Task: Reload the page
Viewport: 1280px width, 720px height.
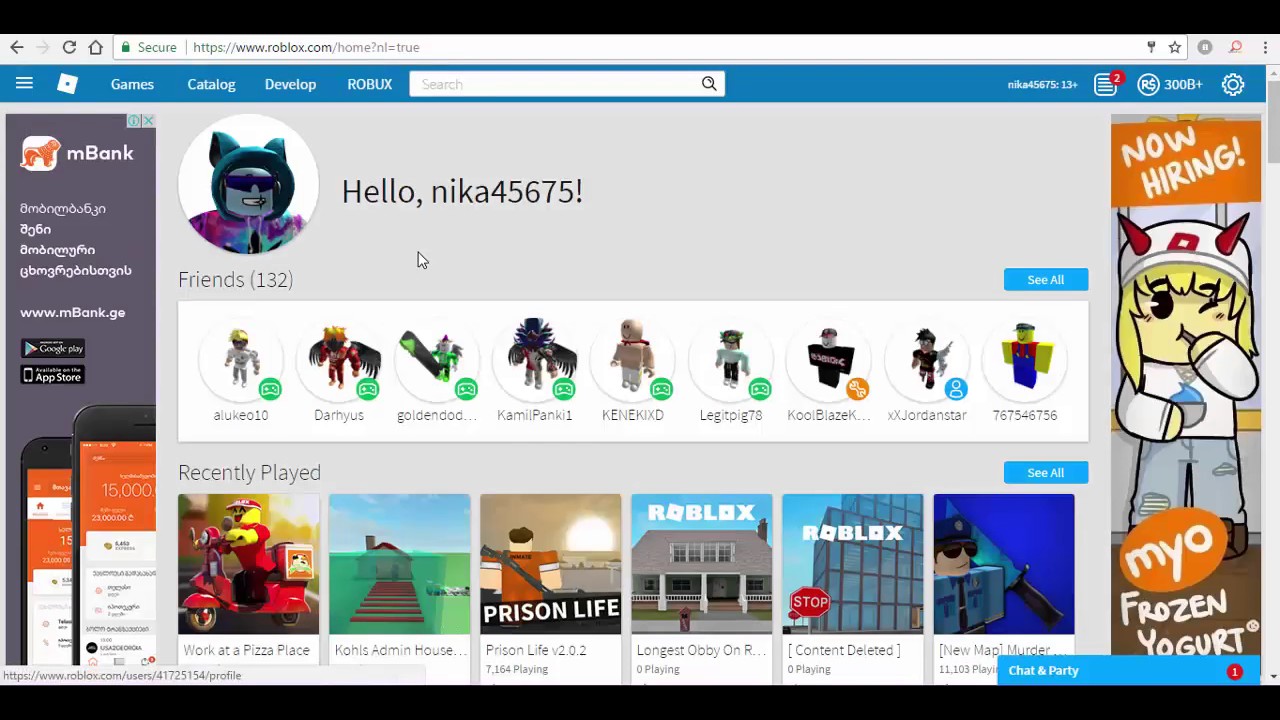Action: coord(69,47)
